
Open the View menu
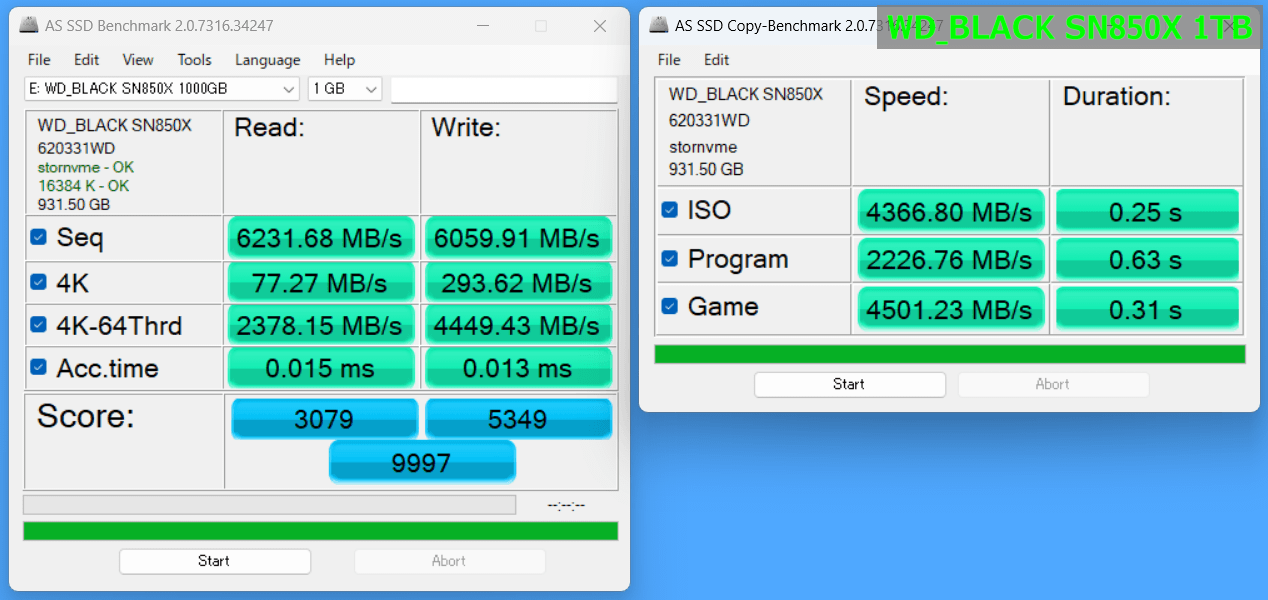pos(138,60)
